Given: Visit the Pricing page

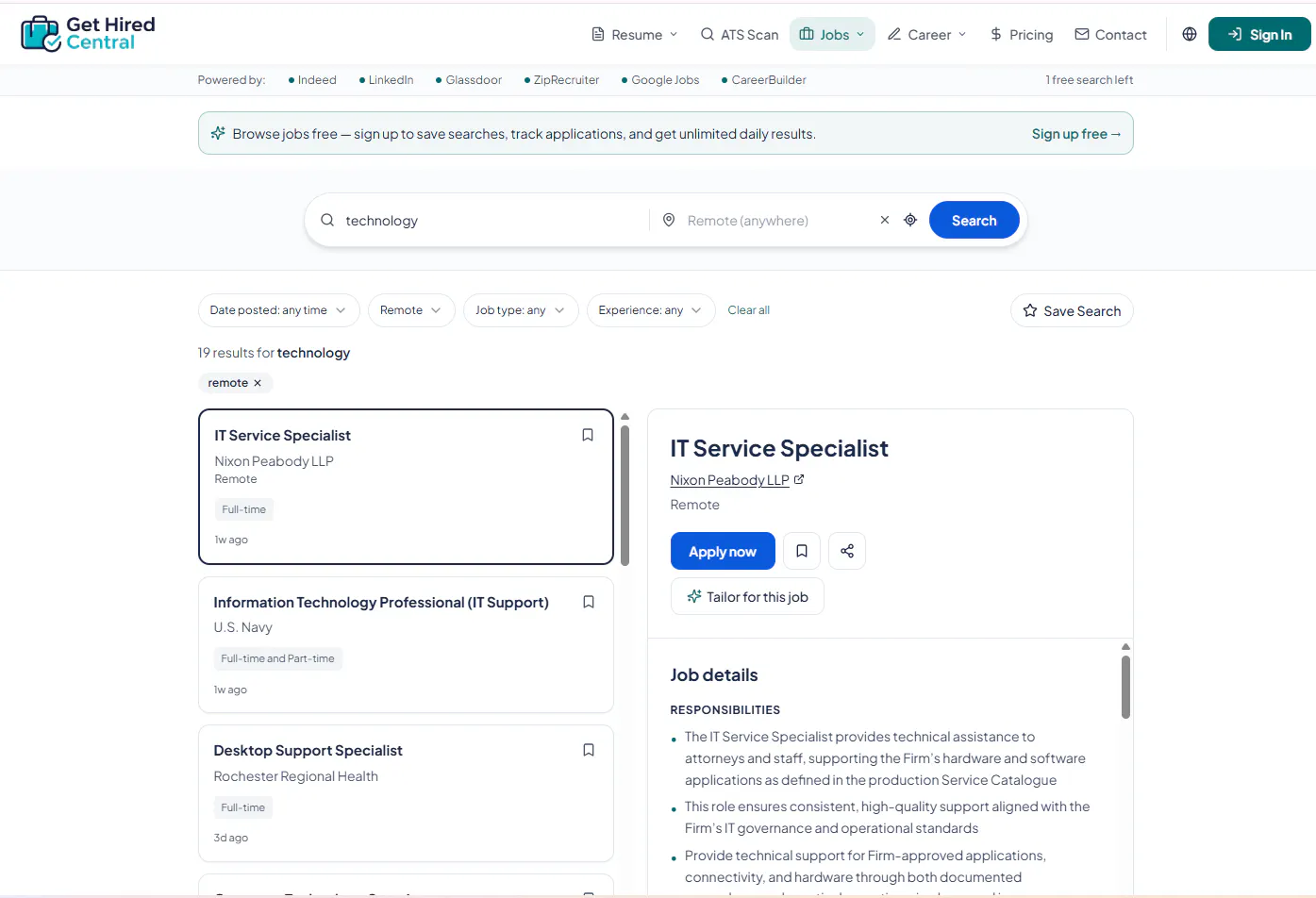Looking at the screenshot, I should point(1022,34).
